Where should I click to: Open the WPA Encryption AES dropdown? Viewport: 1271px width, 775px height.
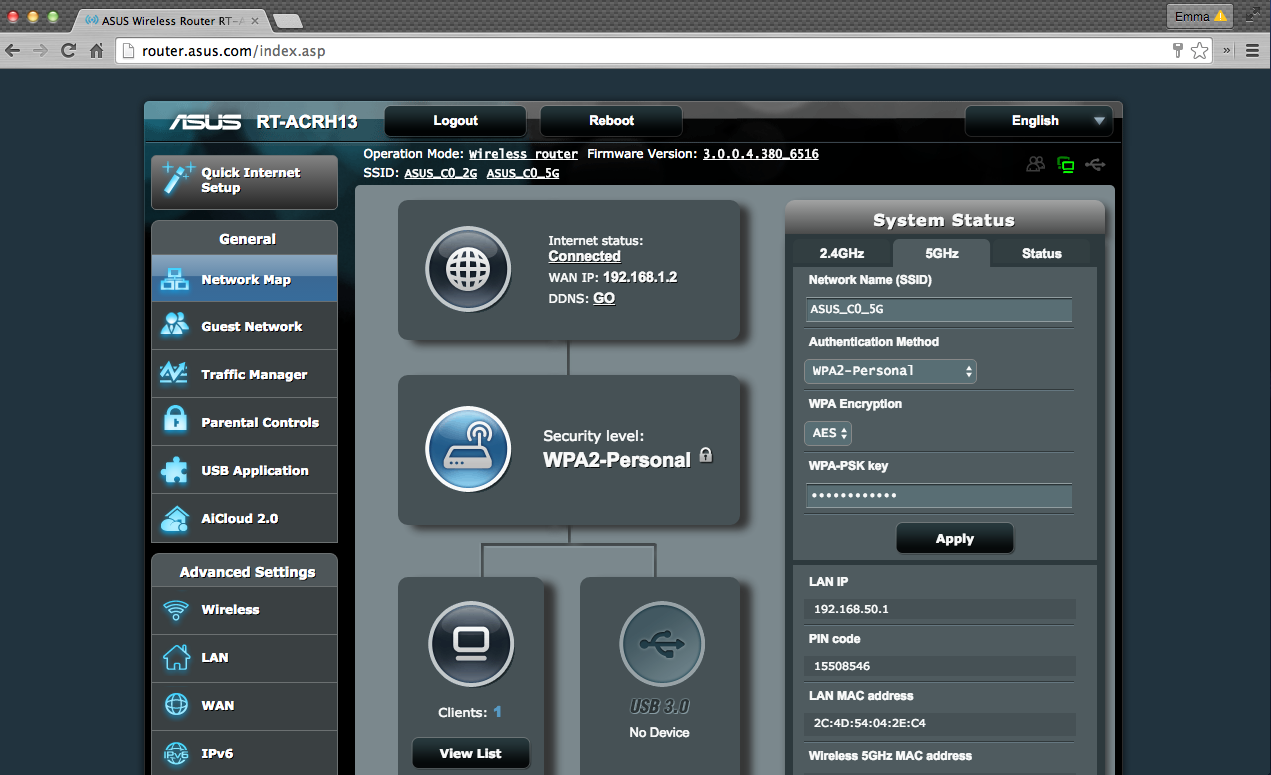(x=828, y=433)
